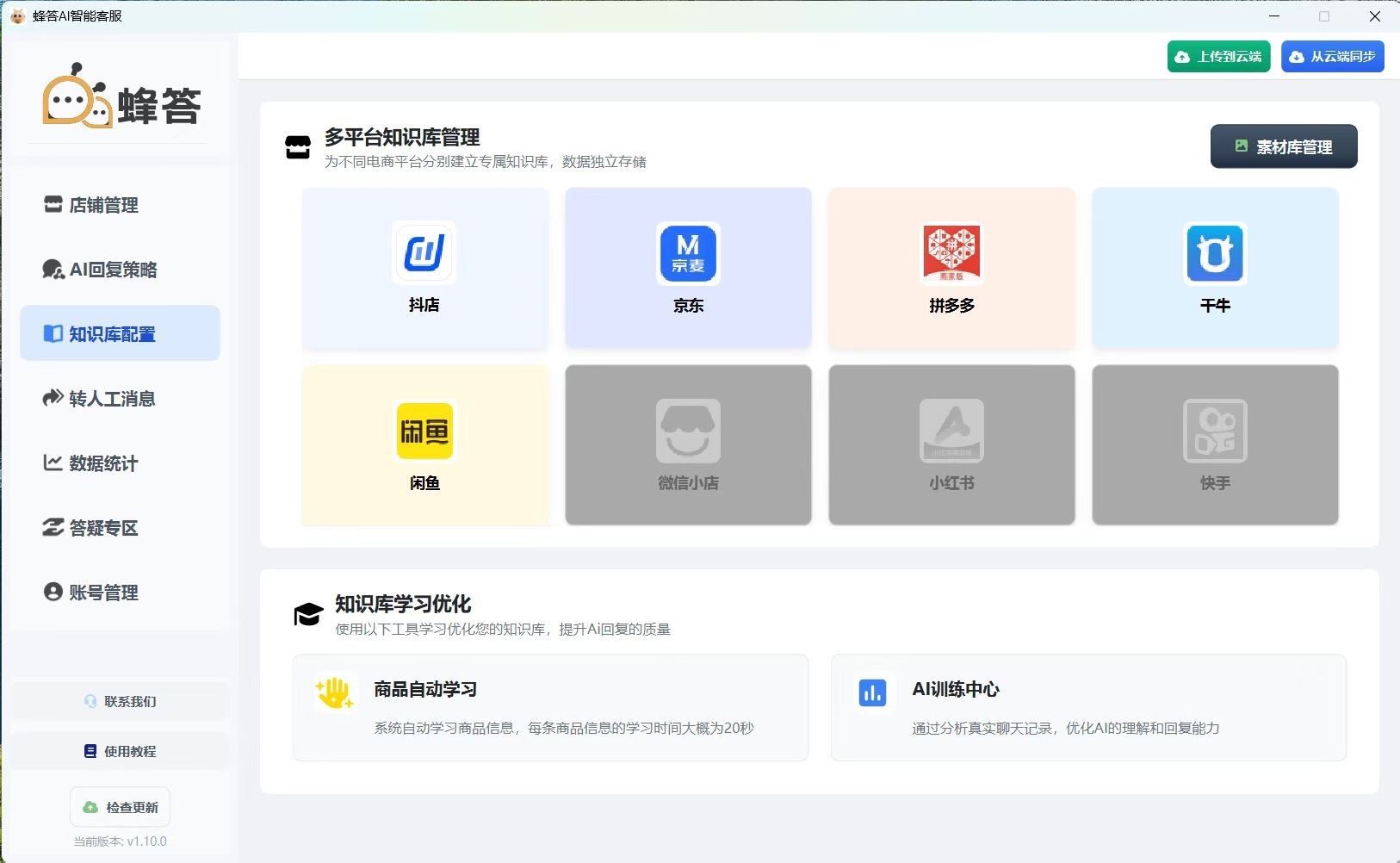Click the 检查更新 button

(121, 807)
